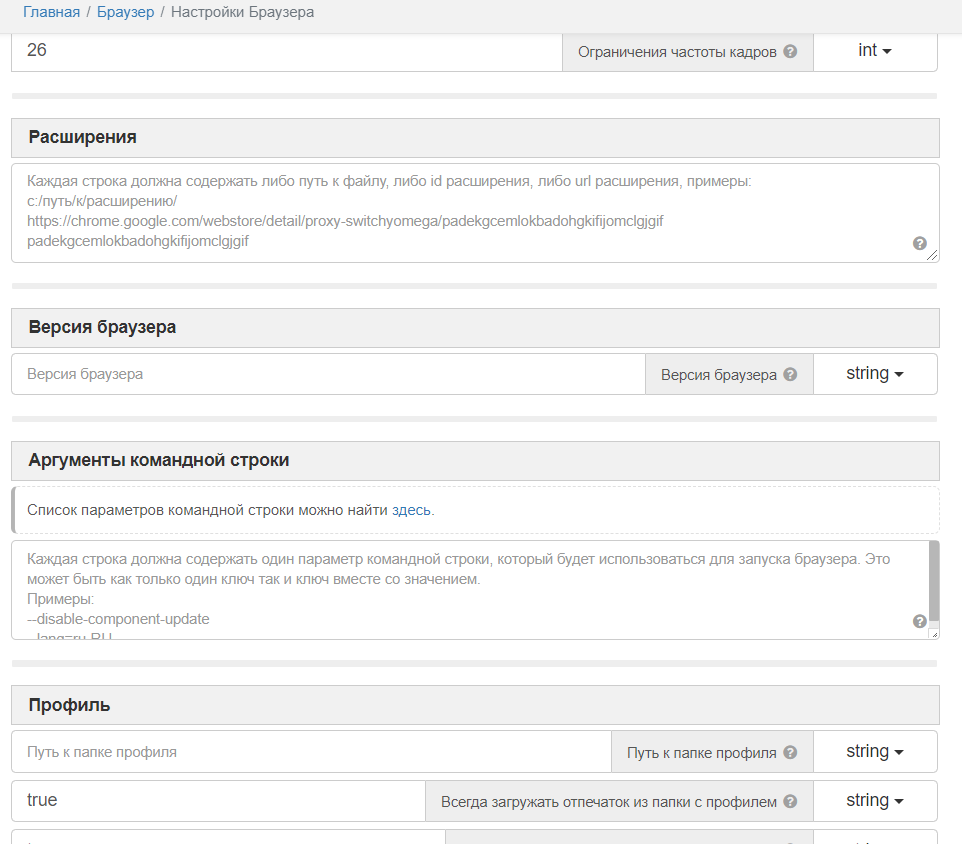The width and height of the screenshot is (962, 844).
Task: Open Браузер breadcrumb link
Action: coord(125,12)
